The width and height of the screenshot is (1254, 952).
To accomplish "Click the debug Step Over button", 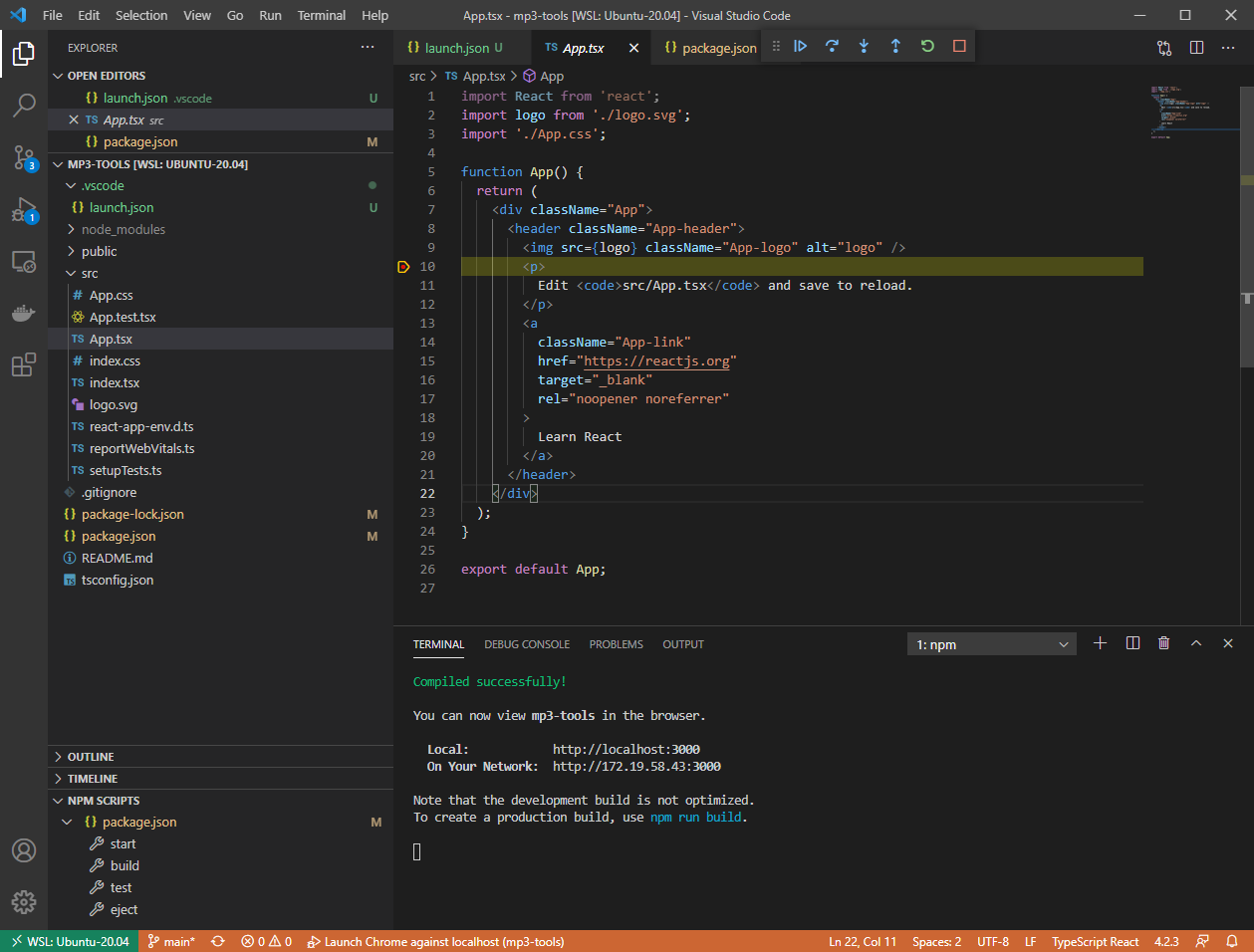I will (x=832, y=46).
